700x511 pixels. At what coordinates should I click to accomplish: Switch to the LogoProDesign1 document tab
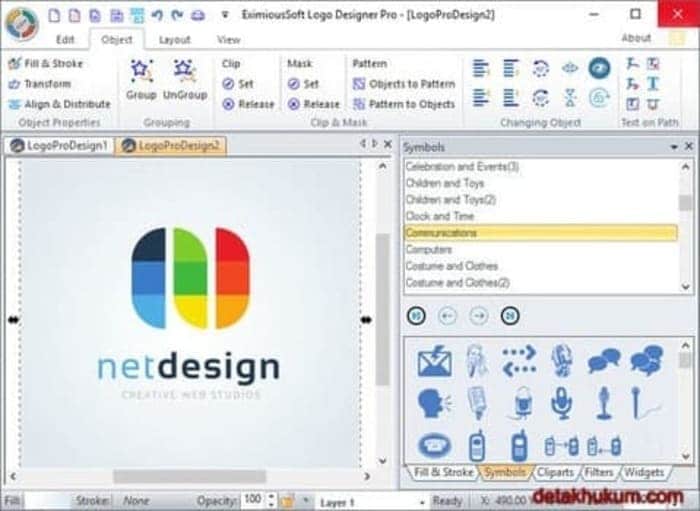click(x=59, y=146)
